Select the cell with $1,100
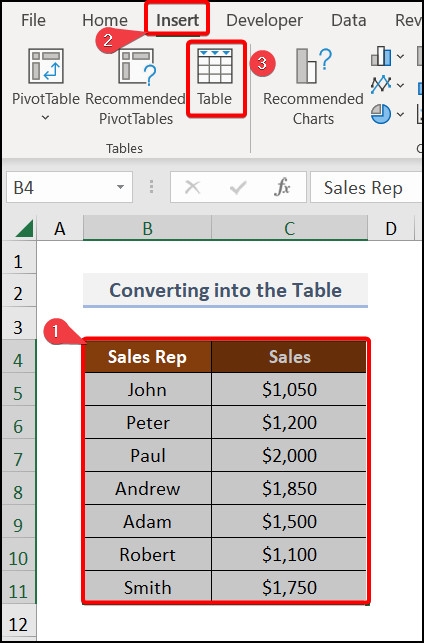 point(290,554)
